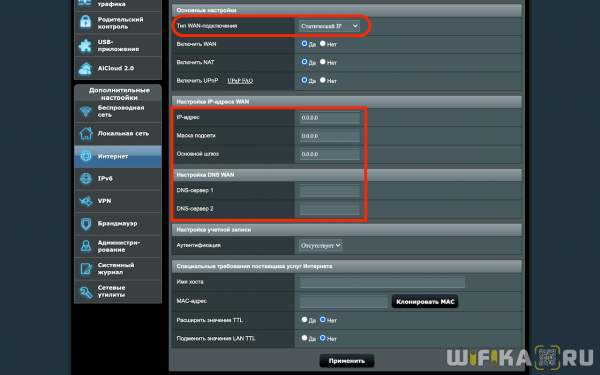Click the DNS-сервер 1 input field

tap(329, 191)
